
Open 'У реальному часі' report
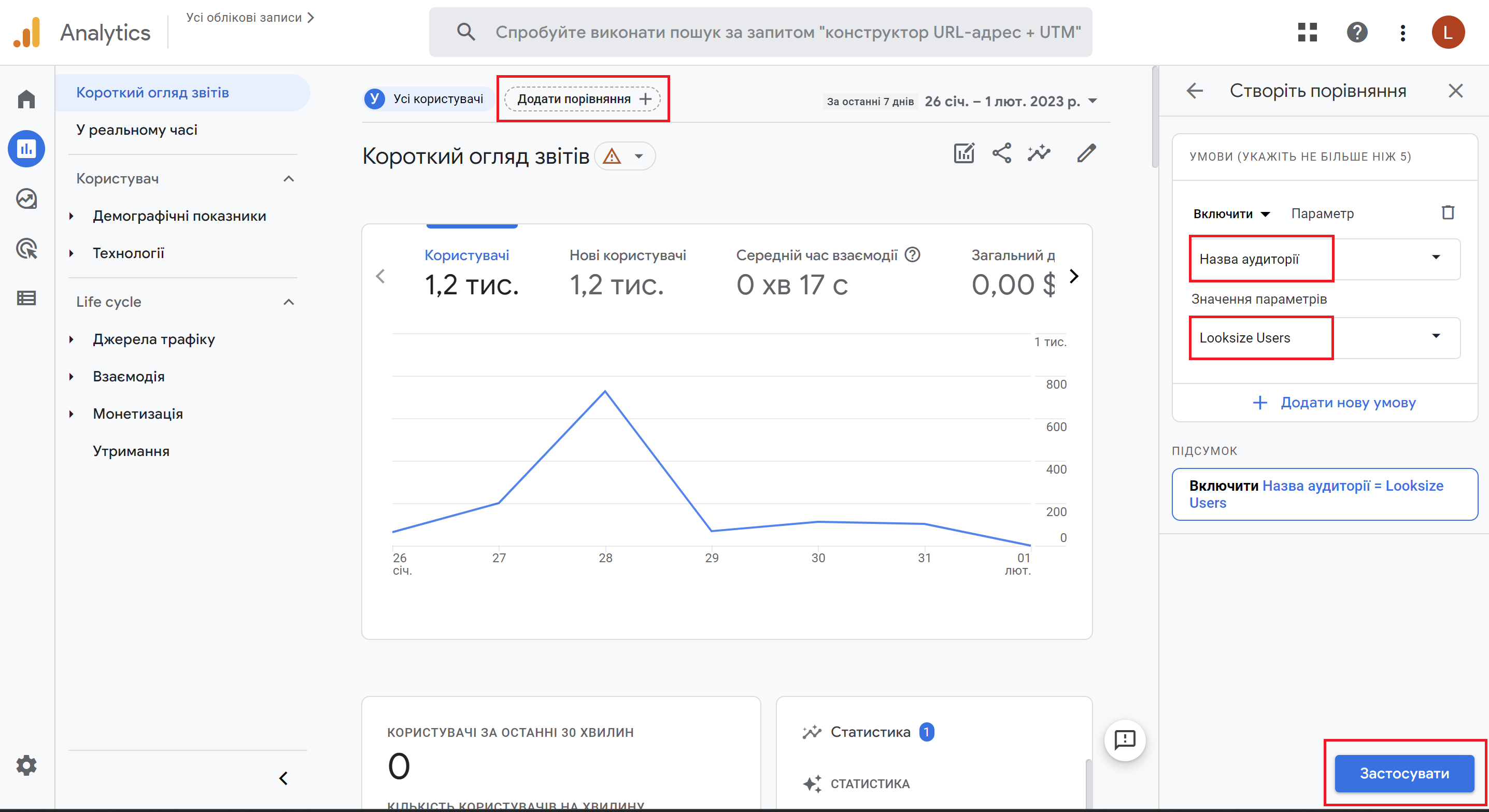pyautogui.click(x=136, y=130)
